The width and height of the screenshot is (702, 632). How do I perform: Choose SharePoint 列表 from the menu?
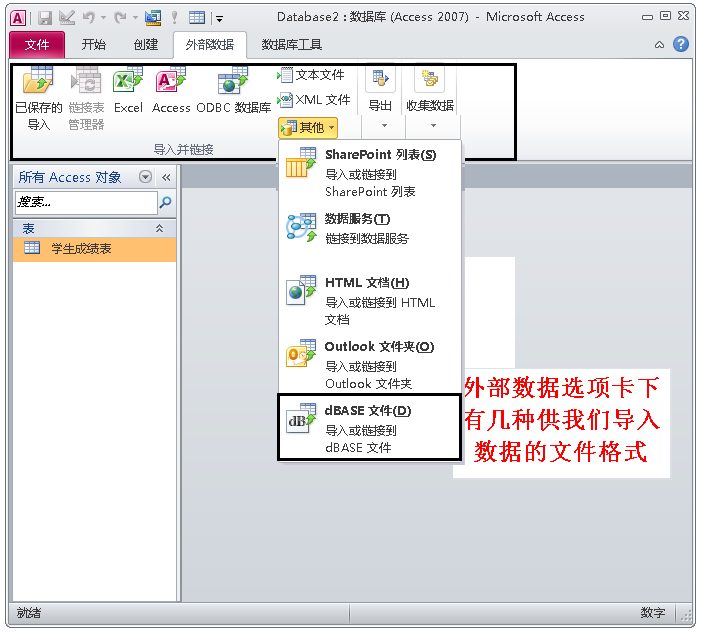370,172
